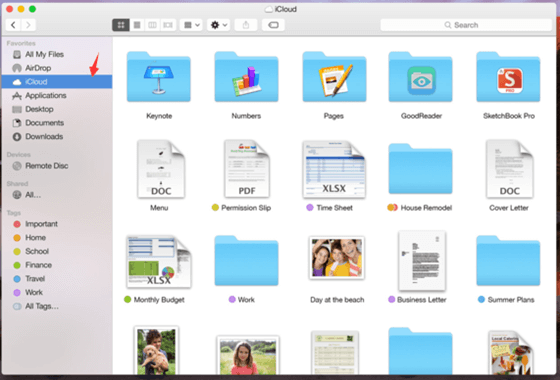This screenshot has width=560, height=380.
Task: Select the Menu DOC file
Action: click(x=161, y=169)
